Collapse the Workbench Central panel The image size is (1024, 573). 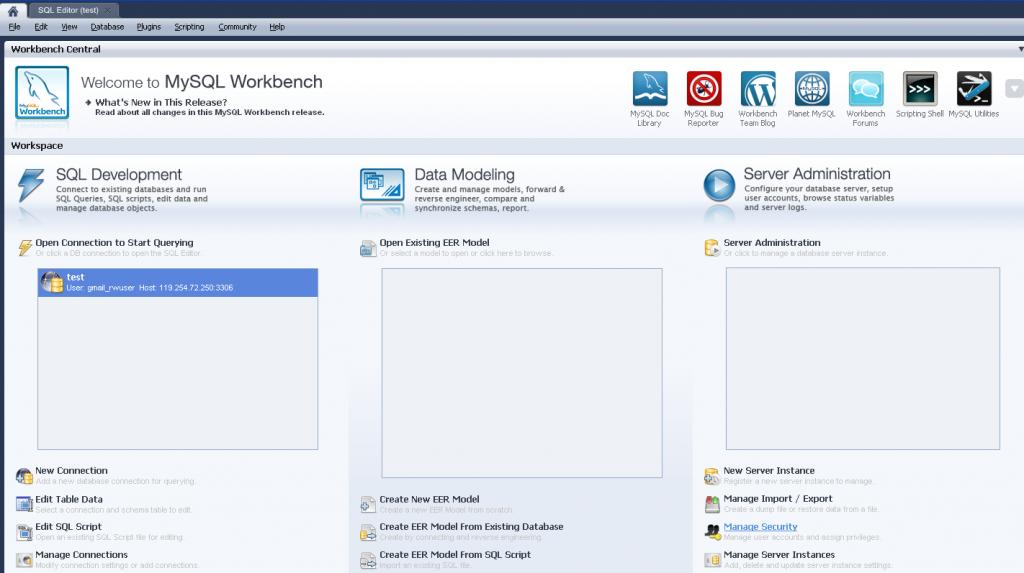tap(1019, 48)
